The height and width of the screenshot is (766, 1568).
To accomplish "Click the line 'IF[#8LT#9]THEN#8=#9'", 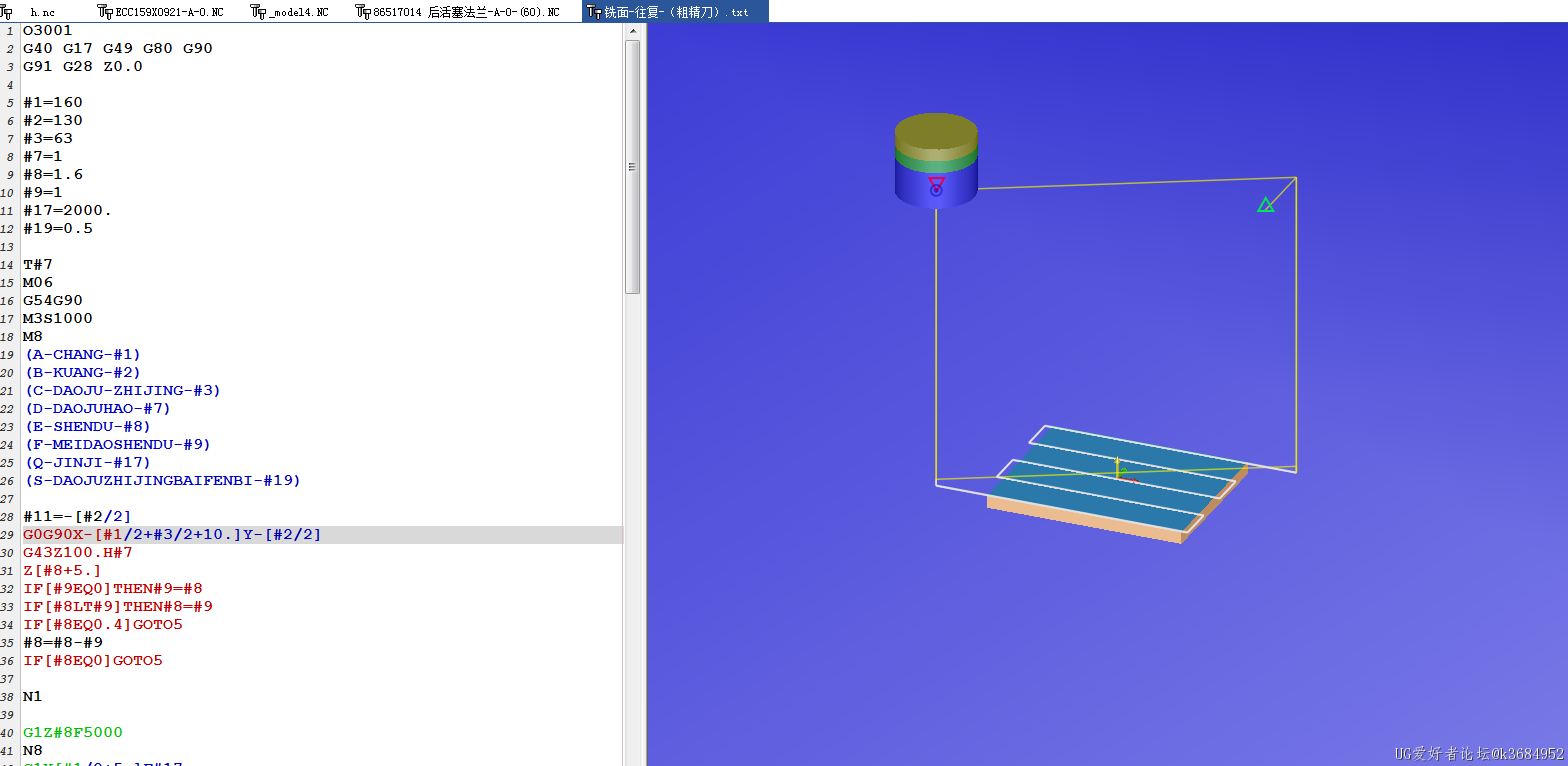I will [118, 606].
